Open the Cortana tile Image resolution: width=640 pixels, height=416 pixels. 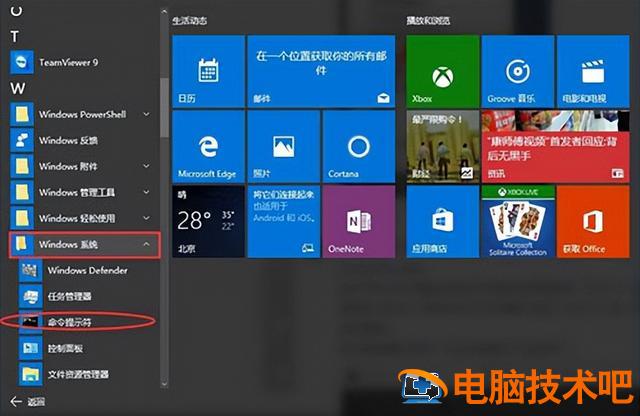[359, 147]
